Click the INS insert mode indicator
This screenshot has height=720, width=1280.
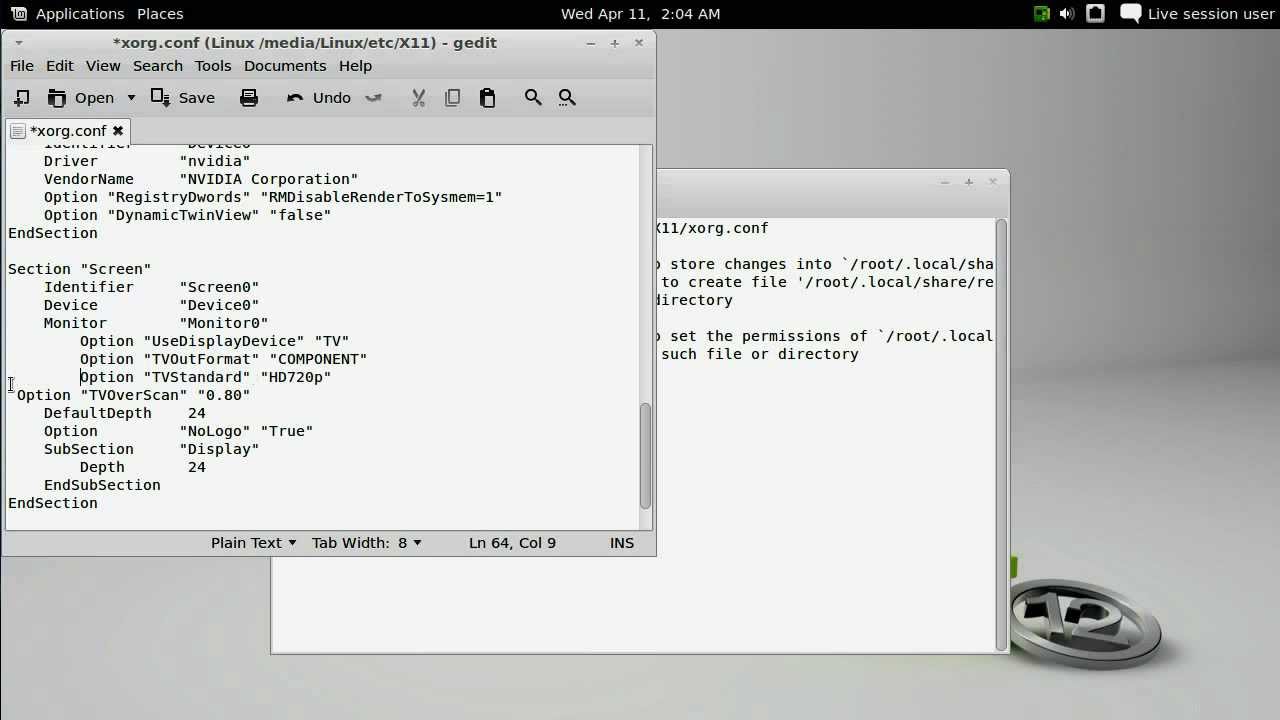622,542
